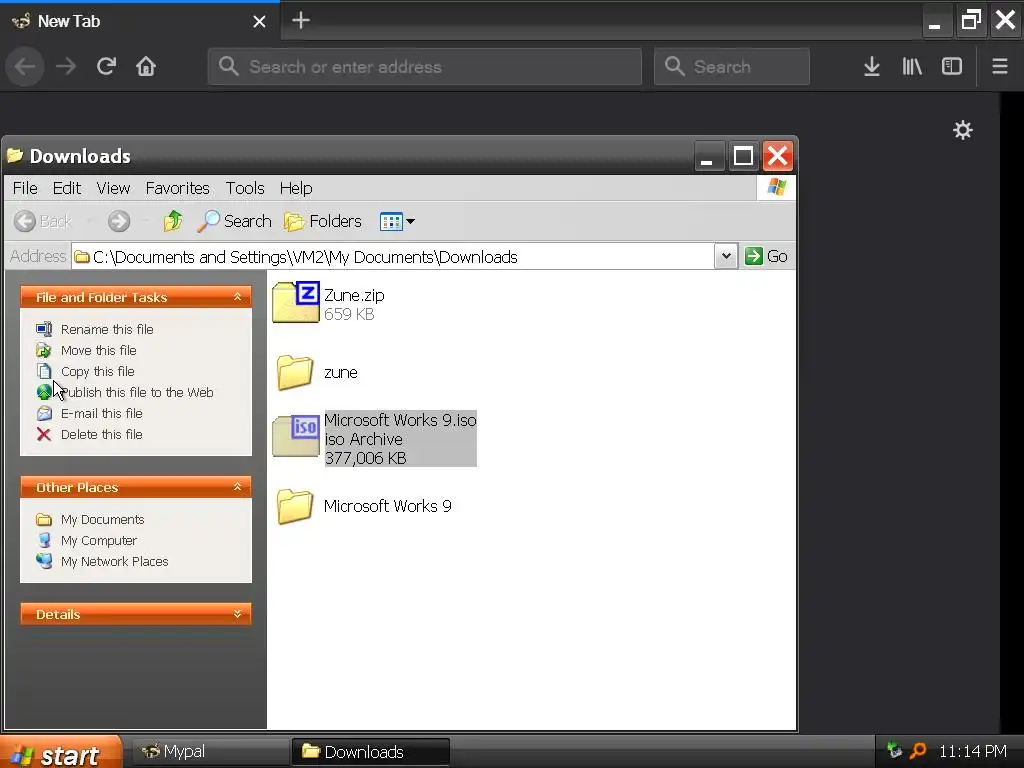Image resolution: width=1024 pixels, height=768 pixels.
Task: Toggle the browser sidebar icon
Action: tap(952, 66)
